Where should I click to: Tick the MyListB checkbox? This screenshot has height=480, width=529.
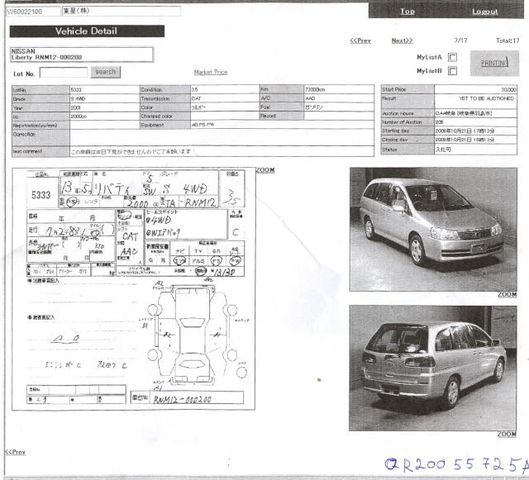coord(452,70)
